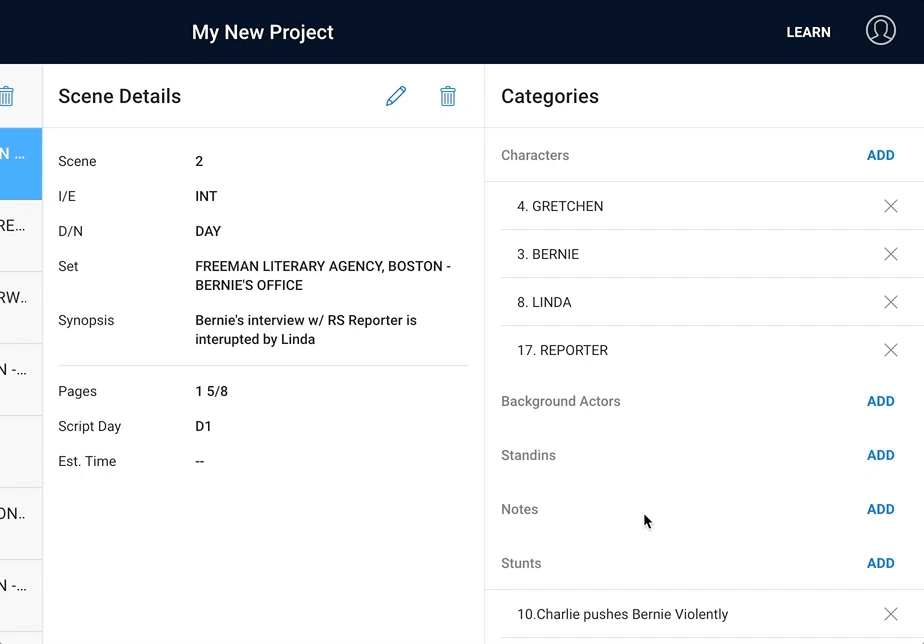Delete the scene using the Scene Details trash icon
924x644 pixels.
(448, 96)
